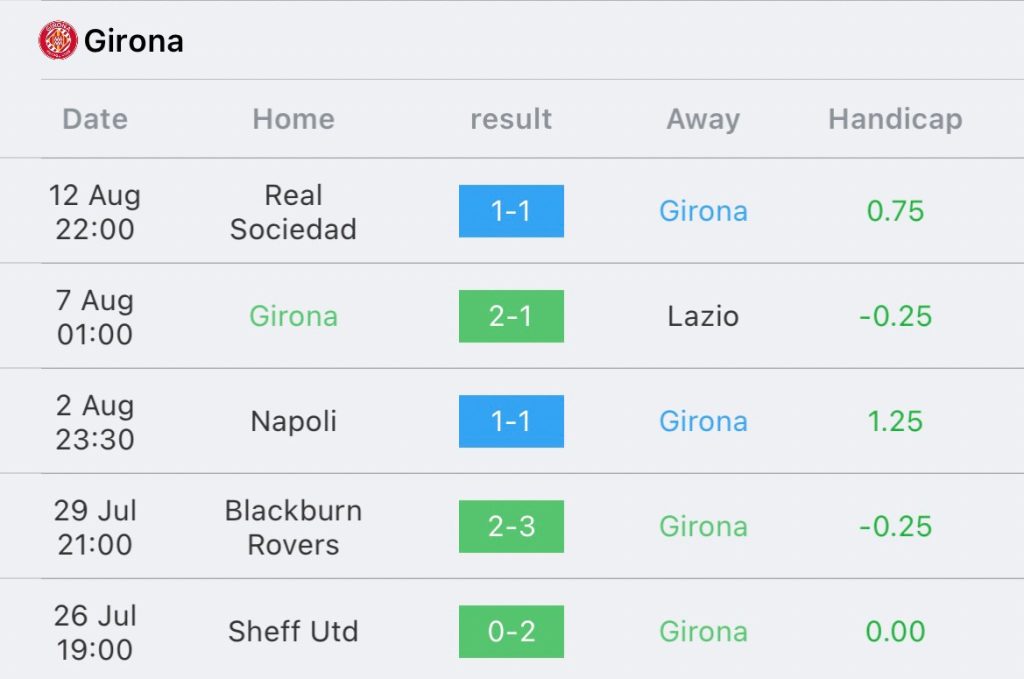
Task: Open the Girona team title
Action: [x=134, y=40]
